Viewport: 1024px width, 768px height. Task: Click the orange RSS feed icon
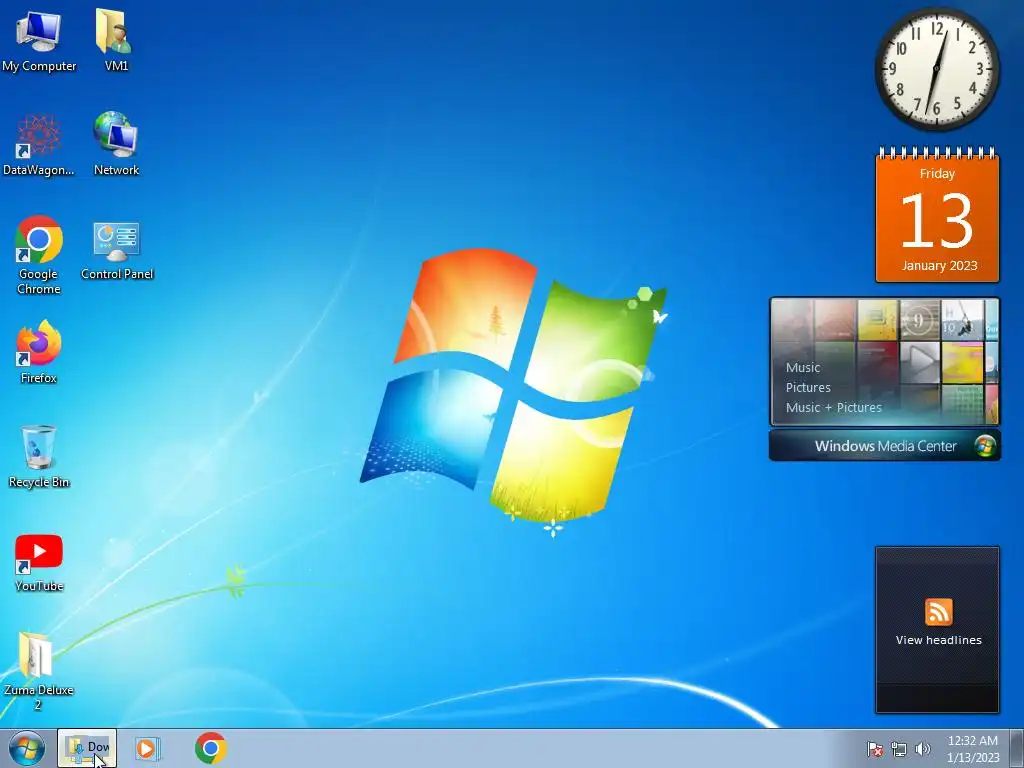pos(938,612)
